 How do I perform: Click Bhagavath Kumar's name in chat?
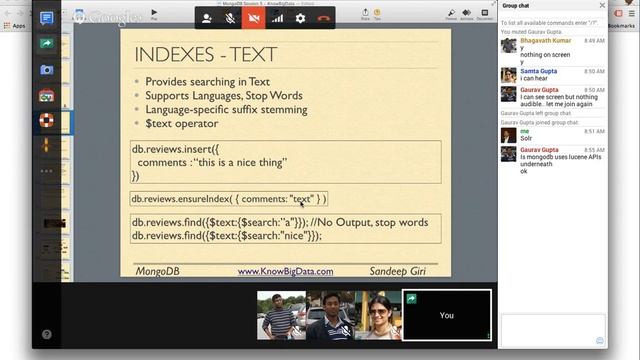546,41
